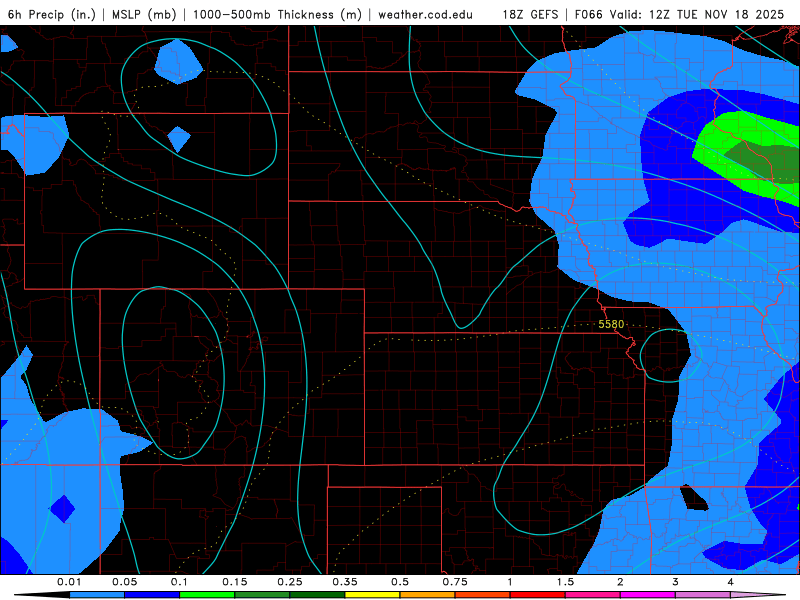Image resolution: width=800 pixels, height=600 pixels.
Task: Click the '6h Precip (in.)' title text
Action: coord(52,15)
